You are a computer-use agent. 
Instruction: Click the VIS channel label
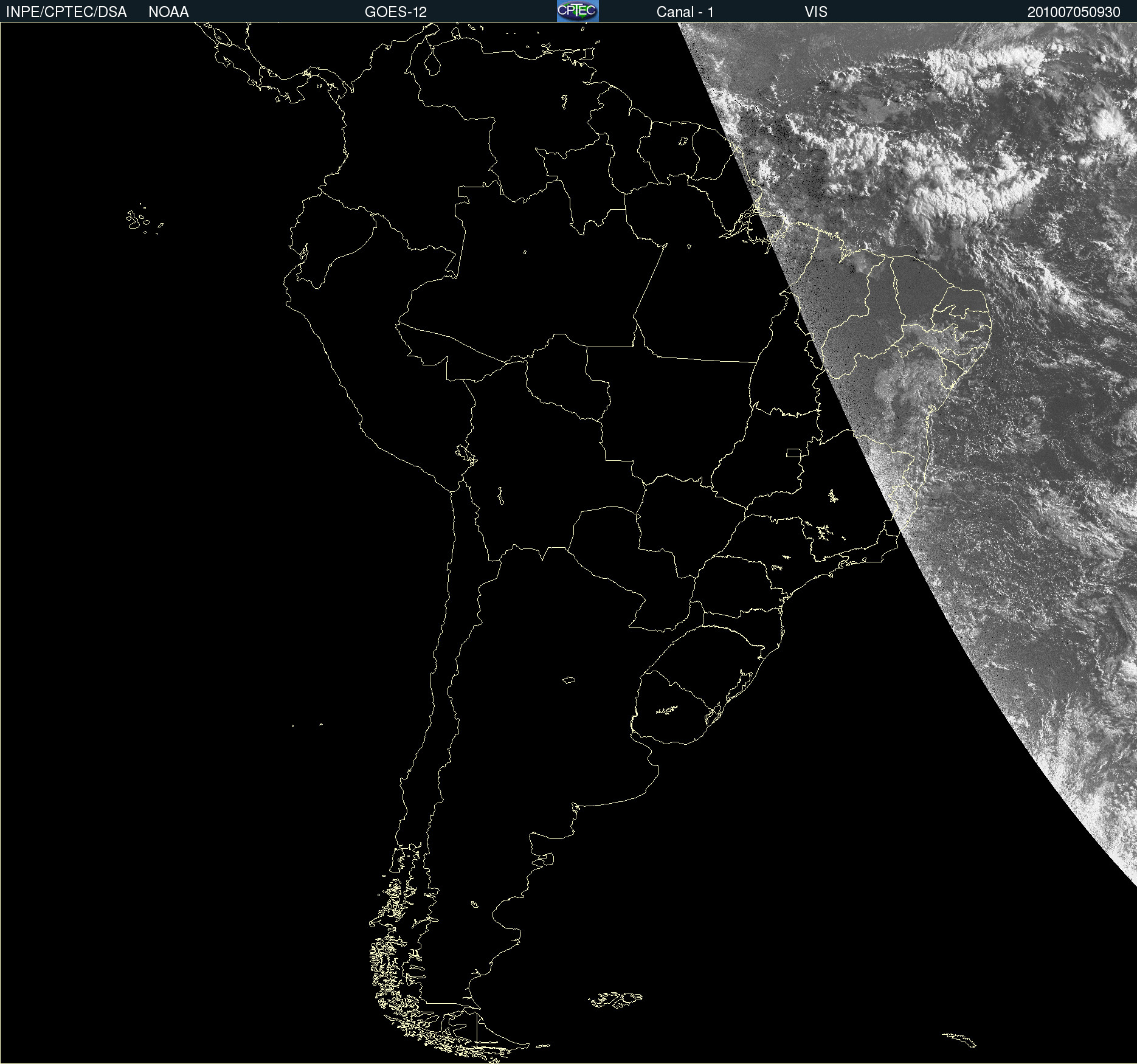816,12
